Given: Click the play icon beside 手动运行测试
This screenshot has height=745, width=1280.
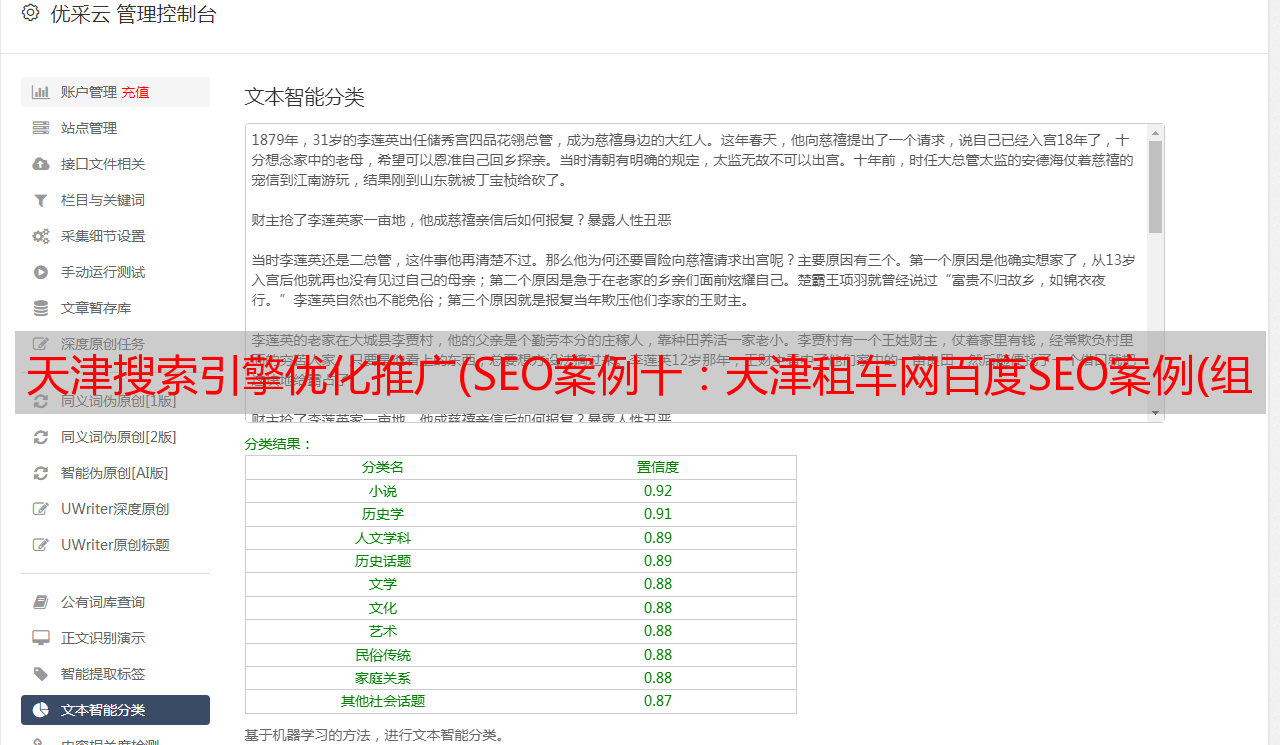Looking at the screenshot, I should (x=41, y=272).
